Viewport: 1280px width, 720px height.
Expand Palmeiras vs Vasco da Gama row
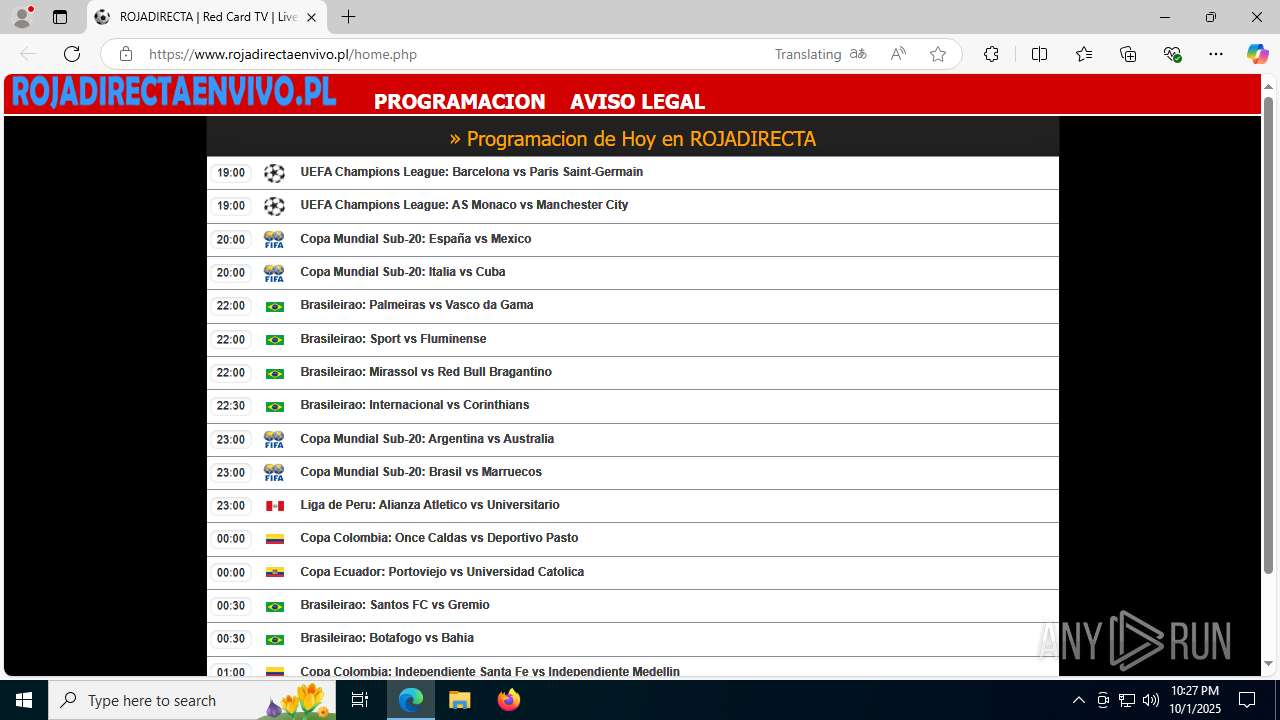[632, 306]
